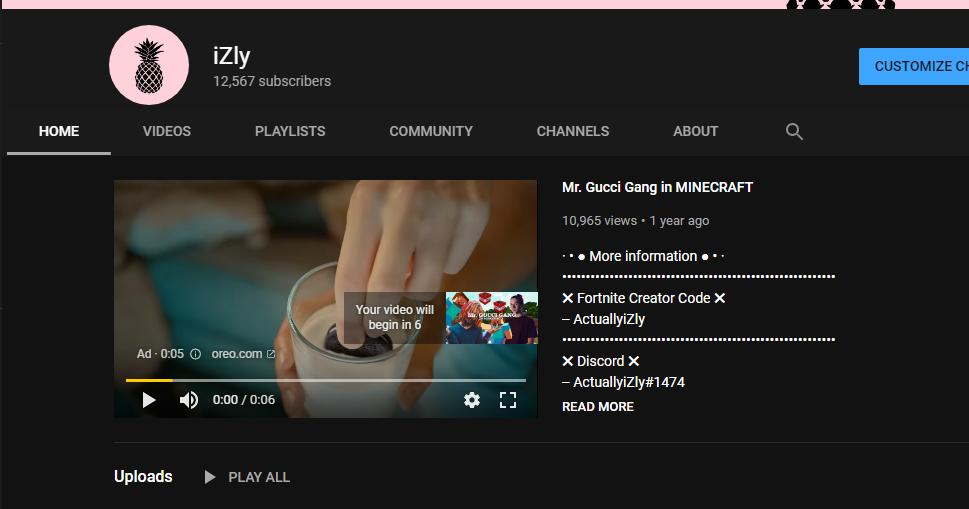Click the Play All triangle icon
The width and height of the screenshot is (969, 509).
tap(210, 477)
